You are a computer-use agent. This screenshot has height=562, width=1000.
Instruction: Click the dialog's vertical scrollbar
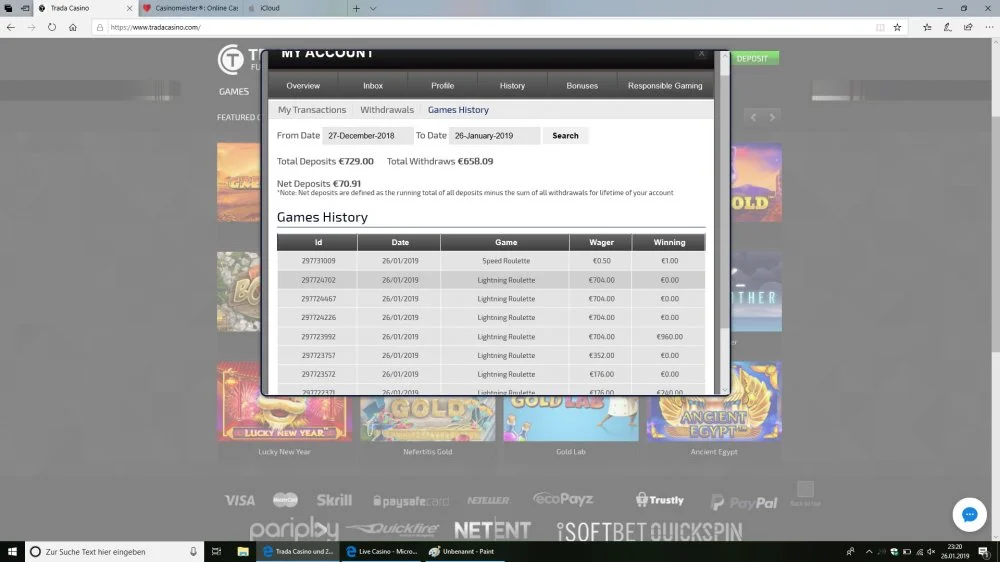(x=724, y=223)
